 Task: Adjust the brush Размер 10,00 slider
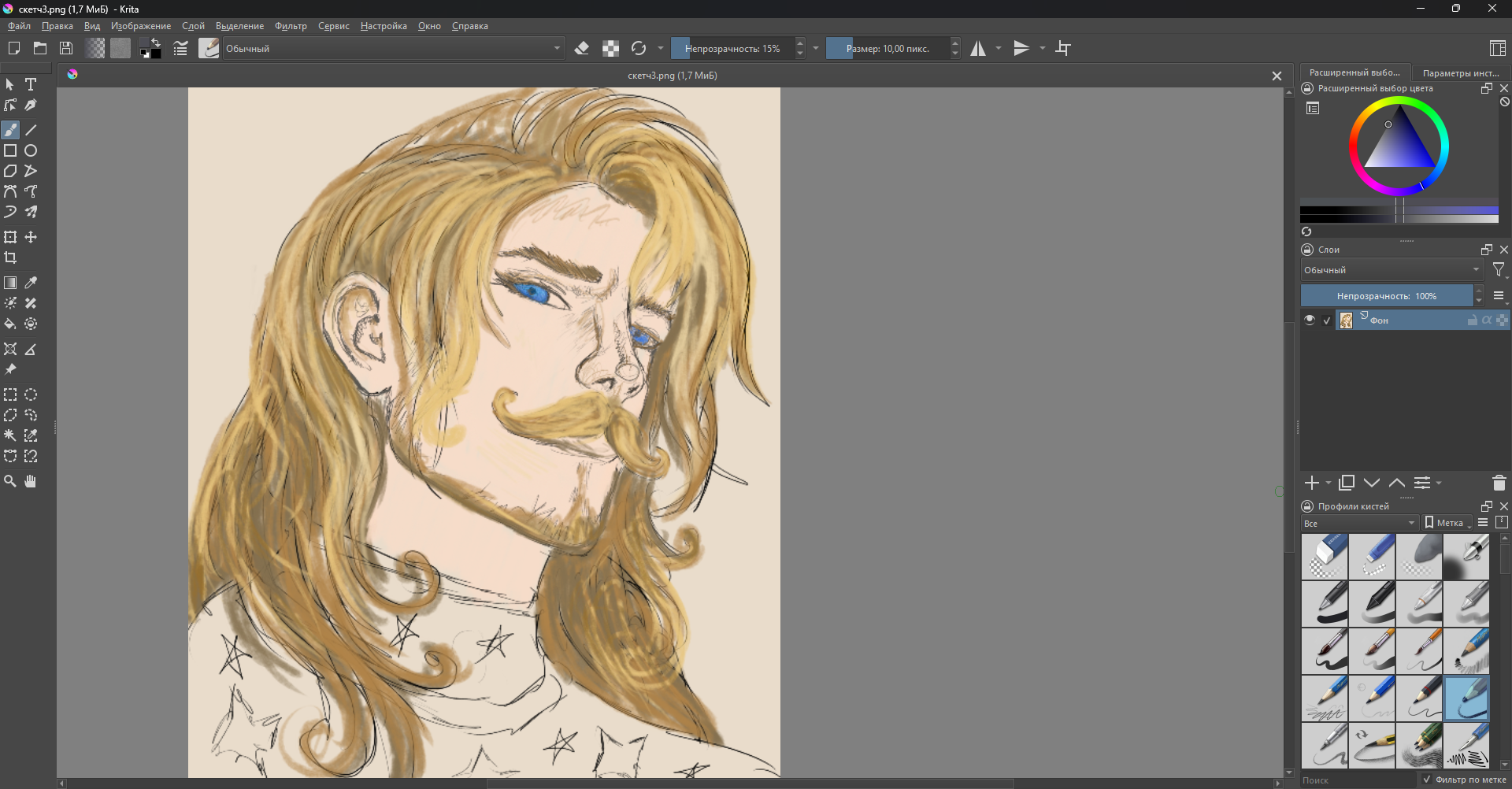click(x=888, y=48)
